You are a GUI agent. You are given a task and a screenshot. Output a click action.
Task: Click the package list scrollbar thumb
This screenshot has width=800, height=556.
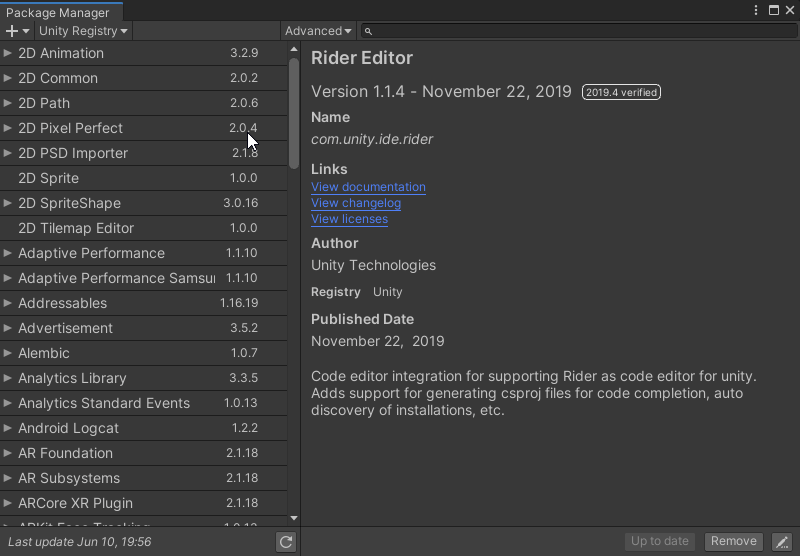pos(294,112)
